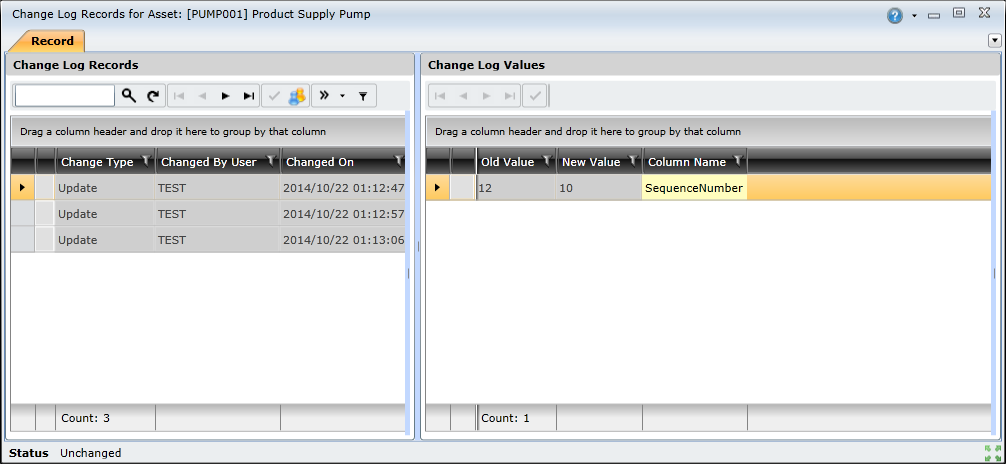
Task: Refresh the Change Log Records grid
Action: [153, 96]
